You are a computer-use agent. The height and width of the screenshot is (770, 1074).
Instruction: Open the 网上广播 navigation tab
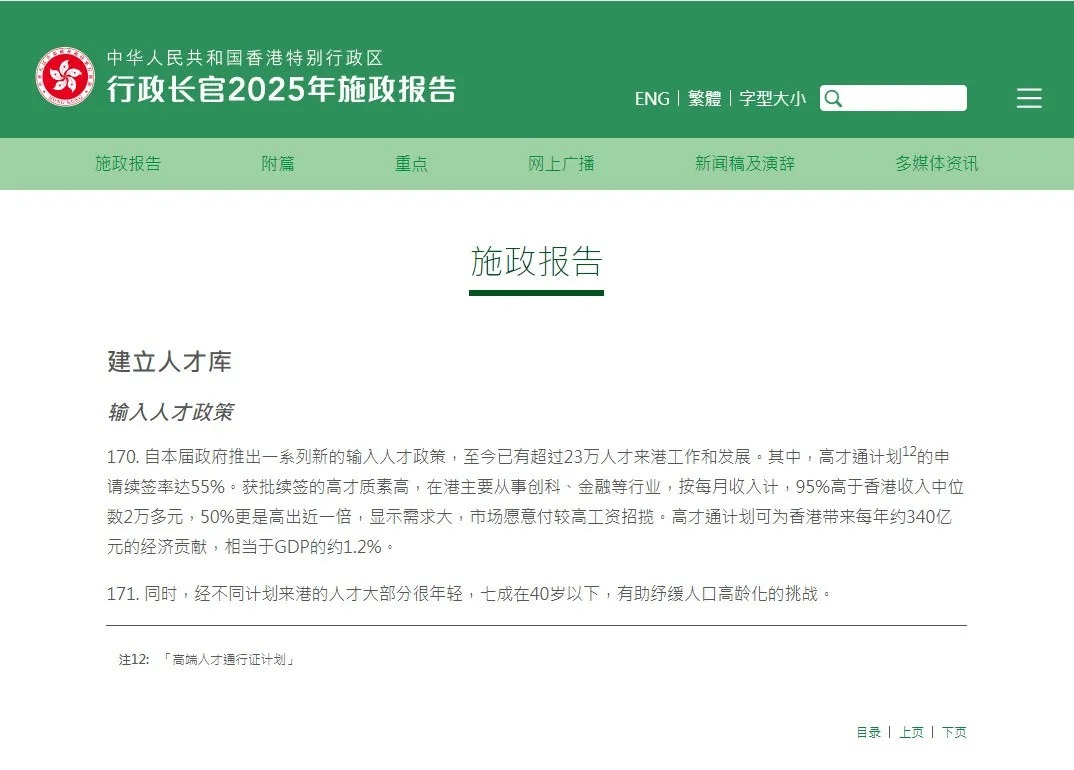[x=561, y=164]
